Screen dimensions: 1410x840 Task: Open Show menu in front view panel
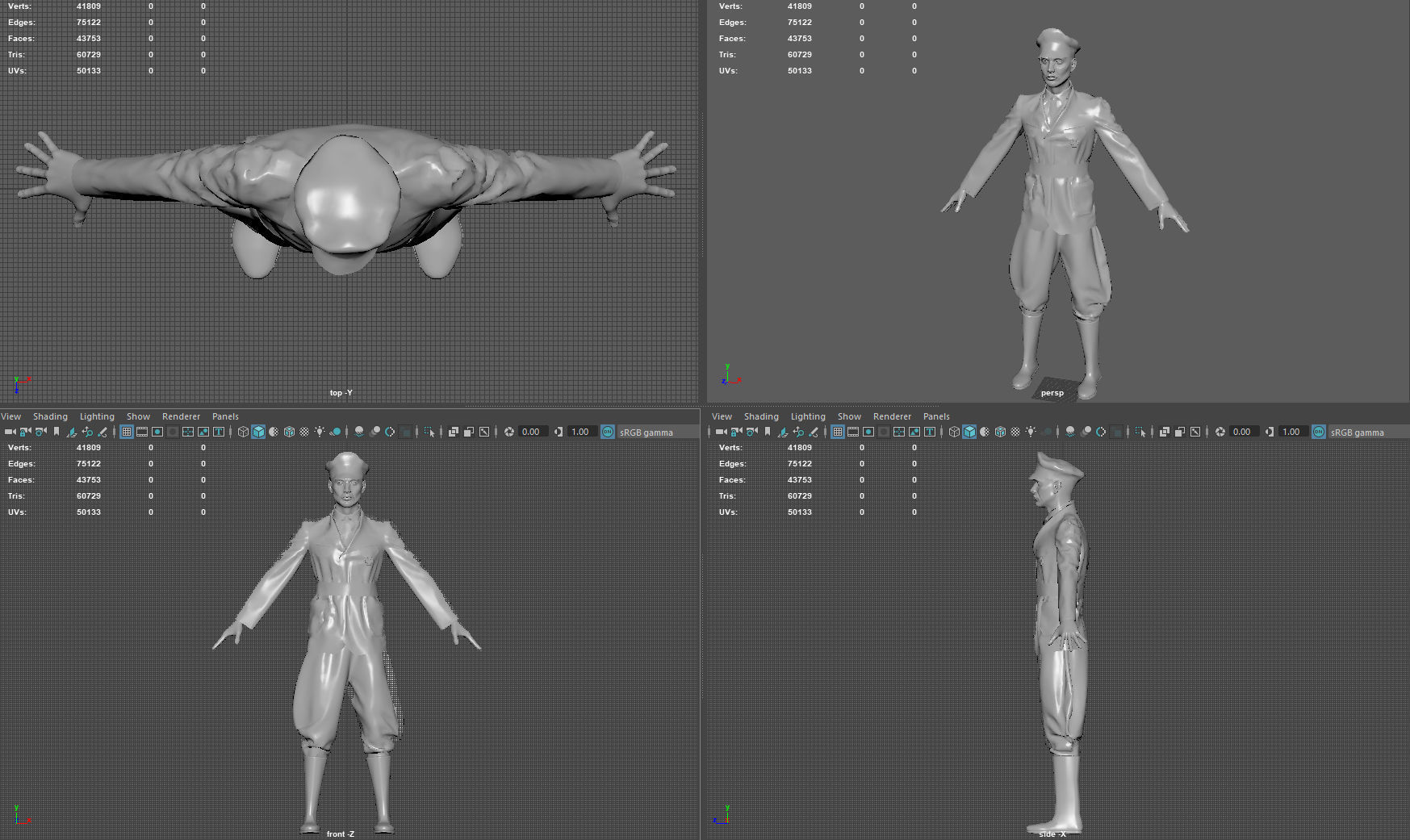[x=138, y=416]
